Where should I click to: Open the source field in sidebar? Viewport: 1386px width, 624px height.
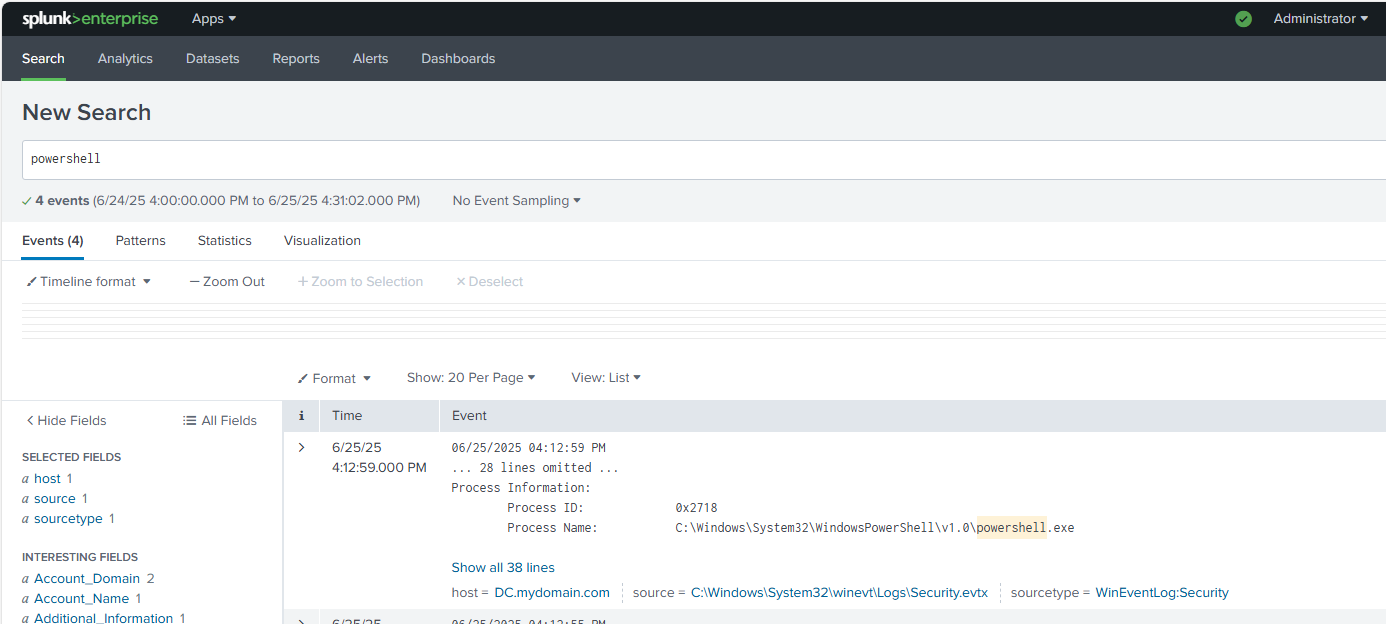click(x=55, y=499)
